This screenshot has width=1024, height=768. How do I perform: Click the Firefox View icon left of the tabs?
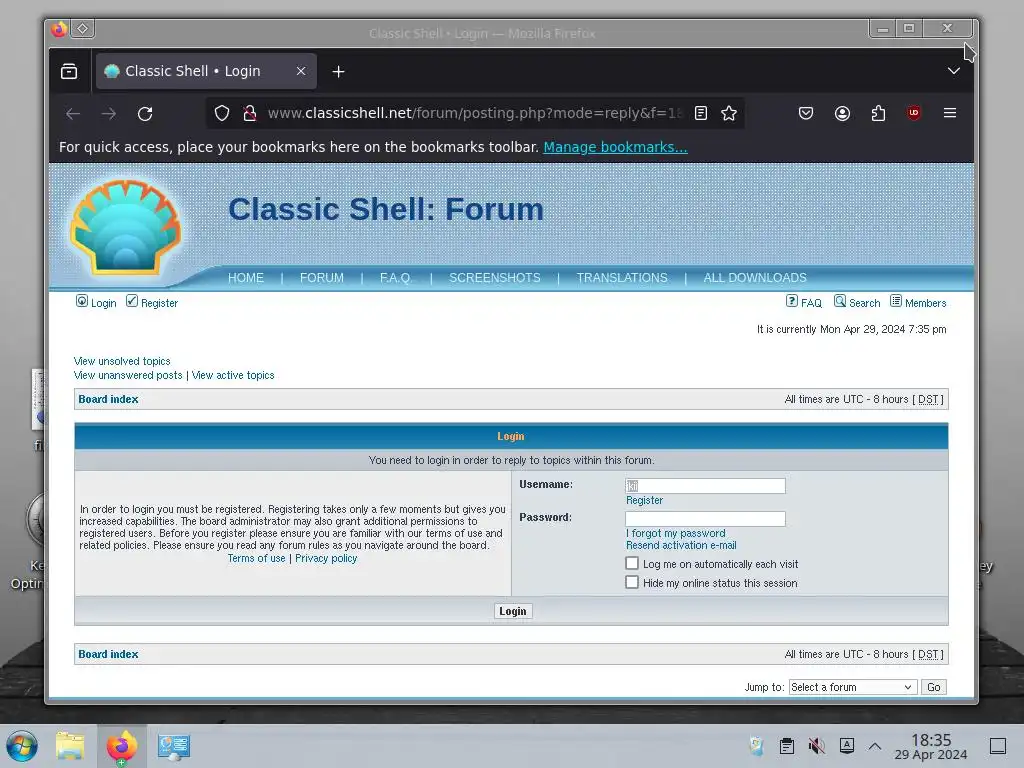click(x=69, y=71)
